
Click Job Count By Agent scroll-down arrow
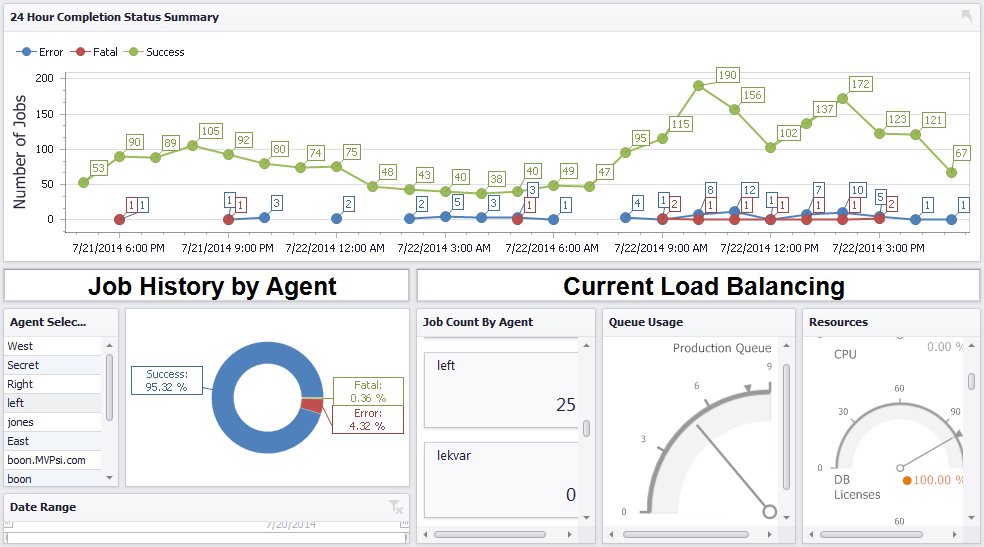[586, 518]
